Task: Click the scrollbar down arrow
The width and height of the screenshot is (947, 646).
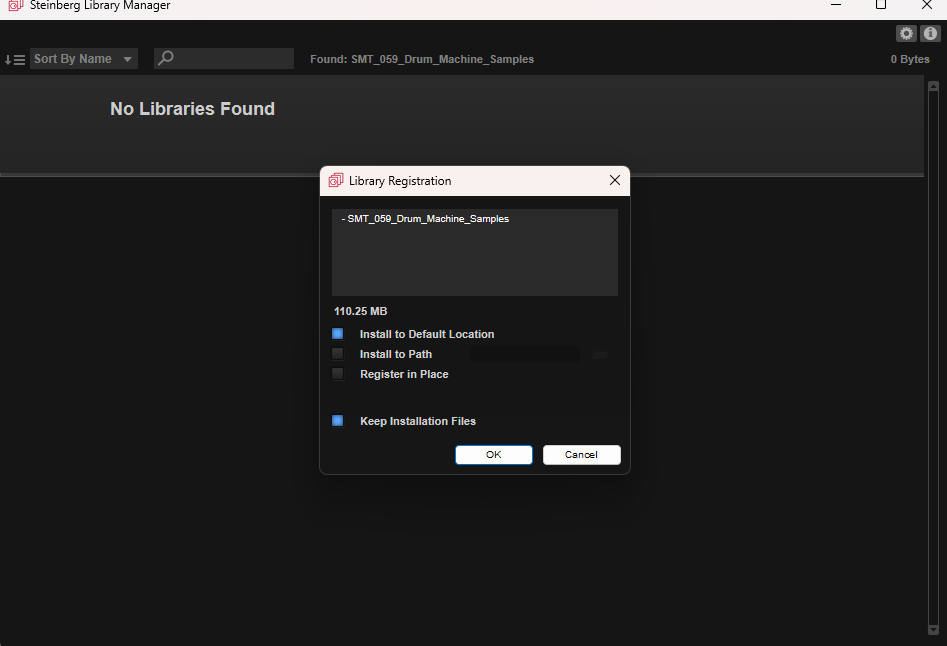Action: click(x=933, y=630)
